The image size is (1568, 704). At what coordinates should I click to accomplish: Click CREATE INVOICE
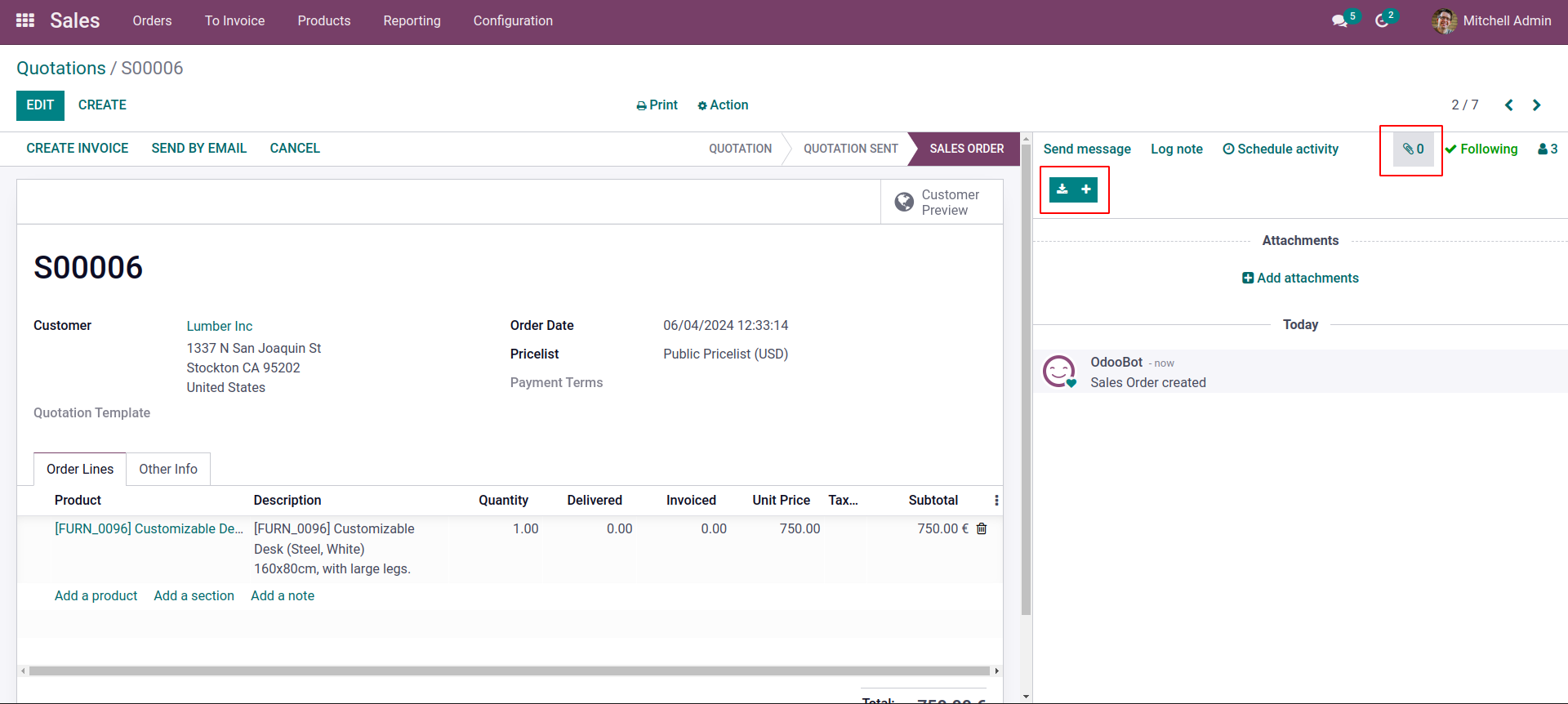[78, 149]
